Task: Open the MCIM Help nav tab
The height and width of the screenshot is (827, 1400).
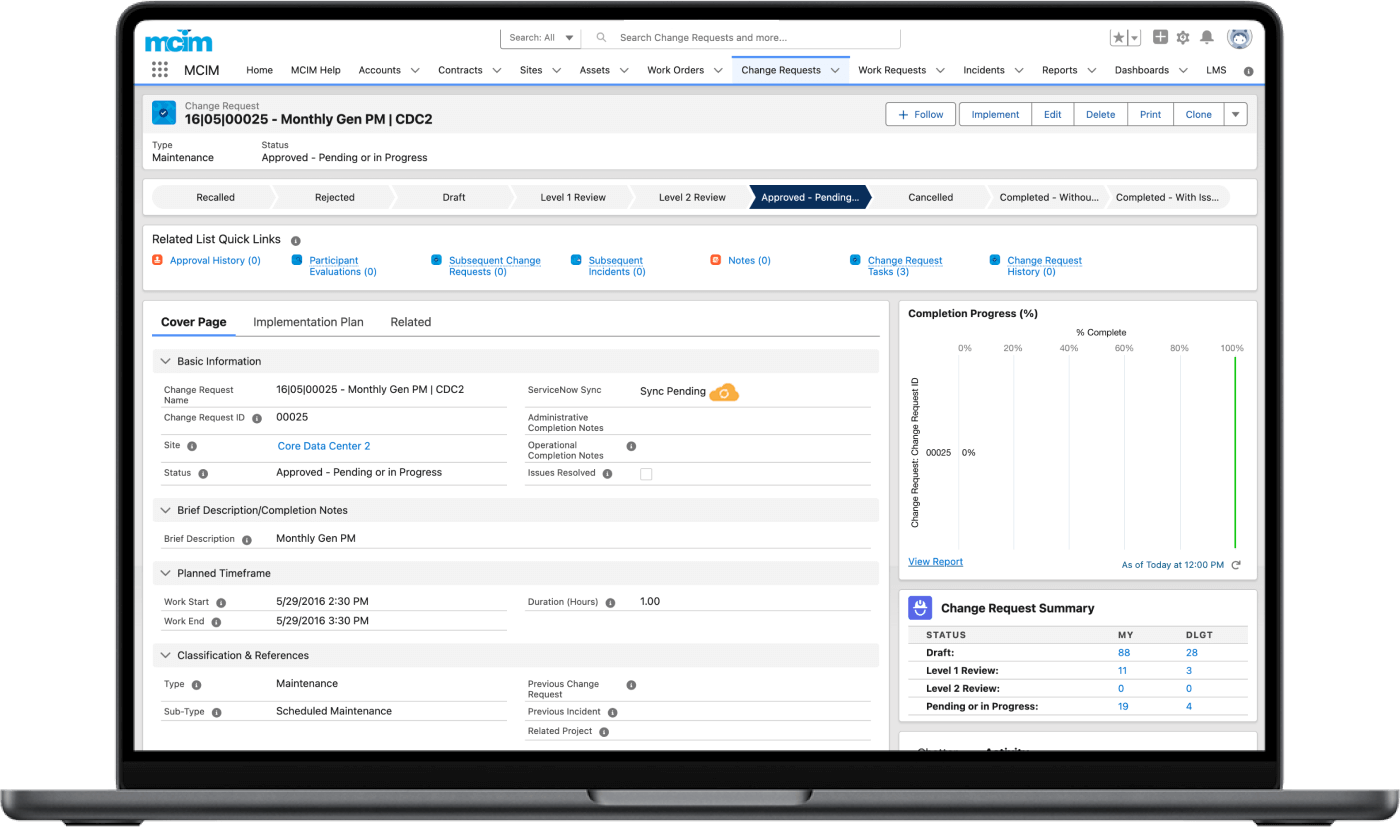Action: (315, 70)
